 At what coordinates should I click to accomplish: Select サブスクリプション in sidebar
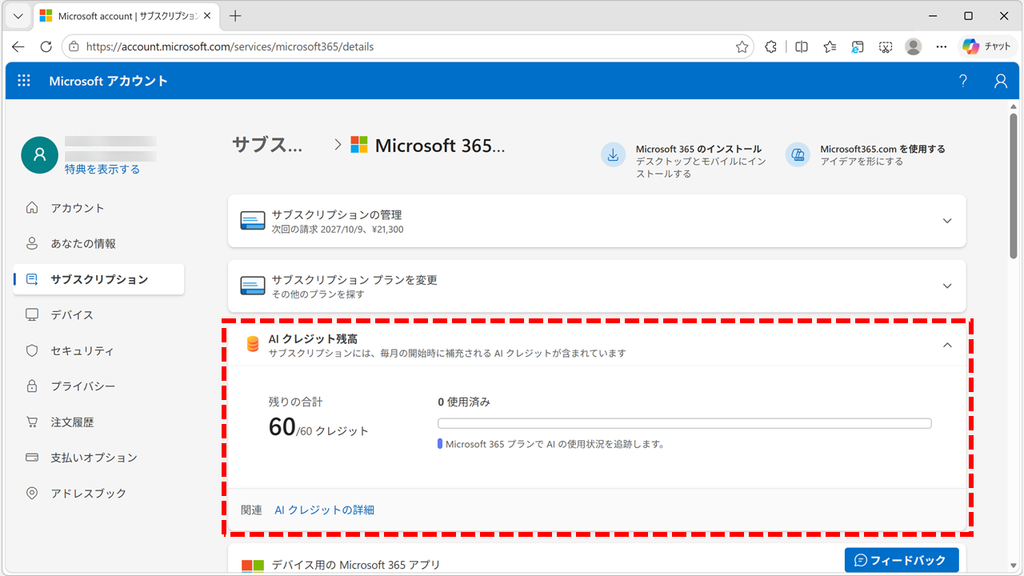[99, 280]
